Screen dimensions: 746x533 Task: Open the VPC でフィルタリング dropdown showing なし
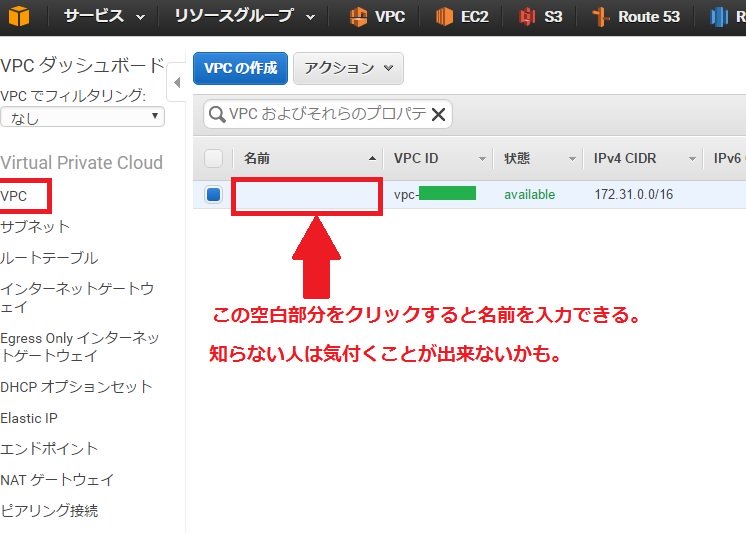(83, 117)
